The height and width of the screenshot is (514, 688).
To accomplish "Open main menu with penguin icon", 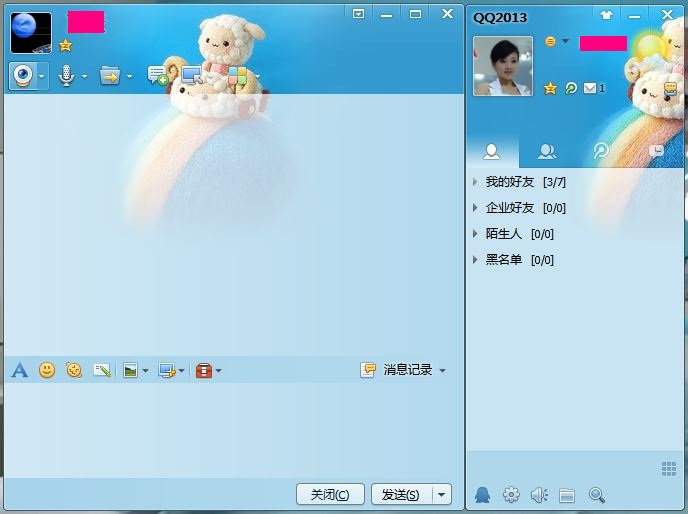I will point(483,495).
